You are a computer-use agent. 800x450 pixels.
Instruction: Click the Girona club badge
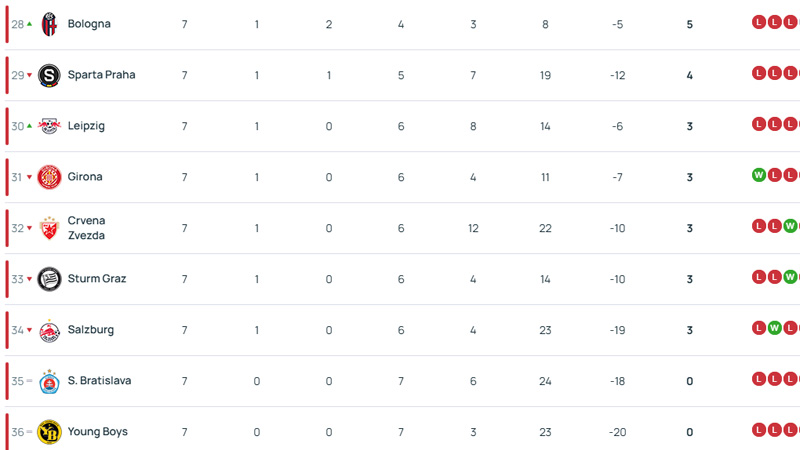[x=49, y=177]
